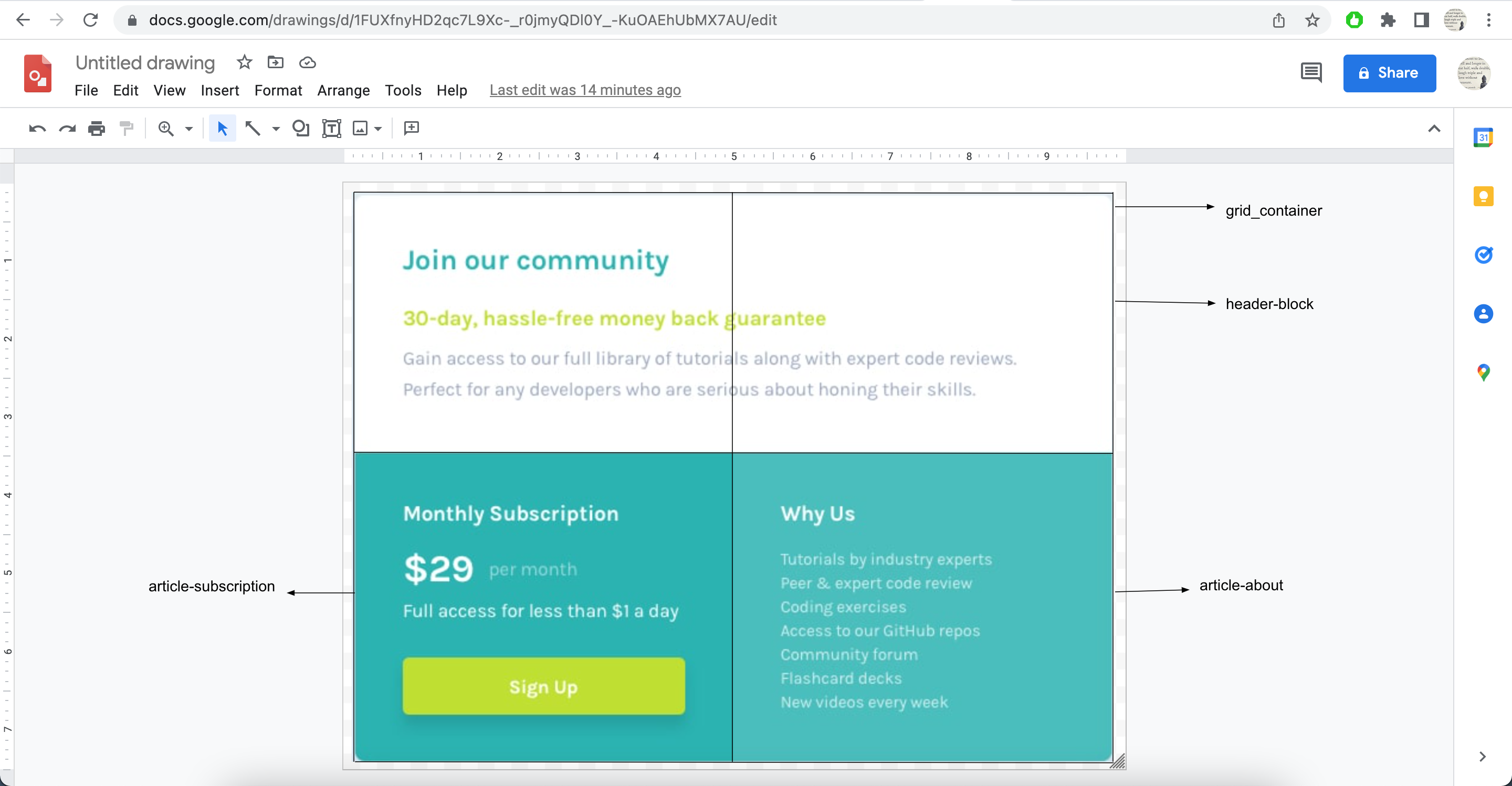Expand the zoom dropdown arrow
The width and height of the screenshot is (1512, 786).
(x=189, y=129)
